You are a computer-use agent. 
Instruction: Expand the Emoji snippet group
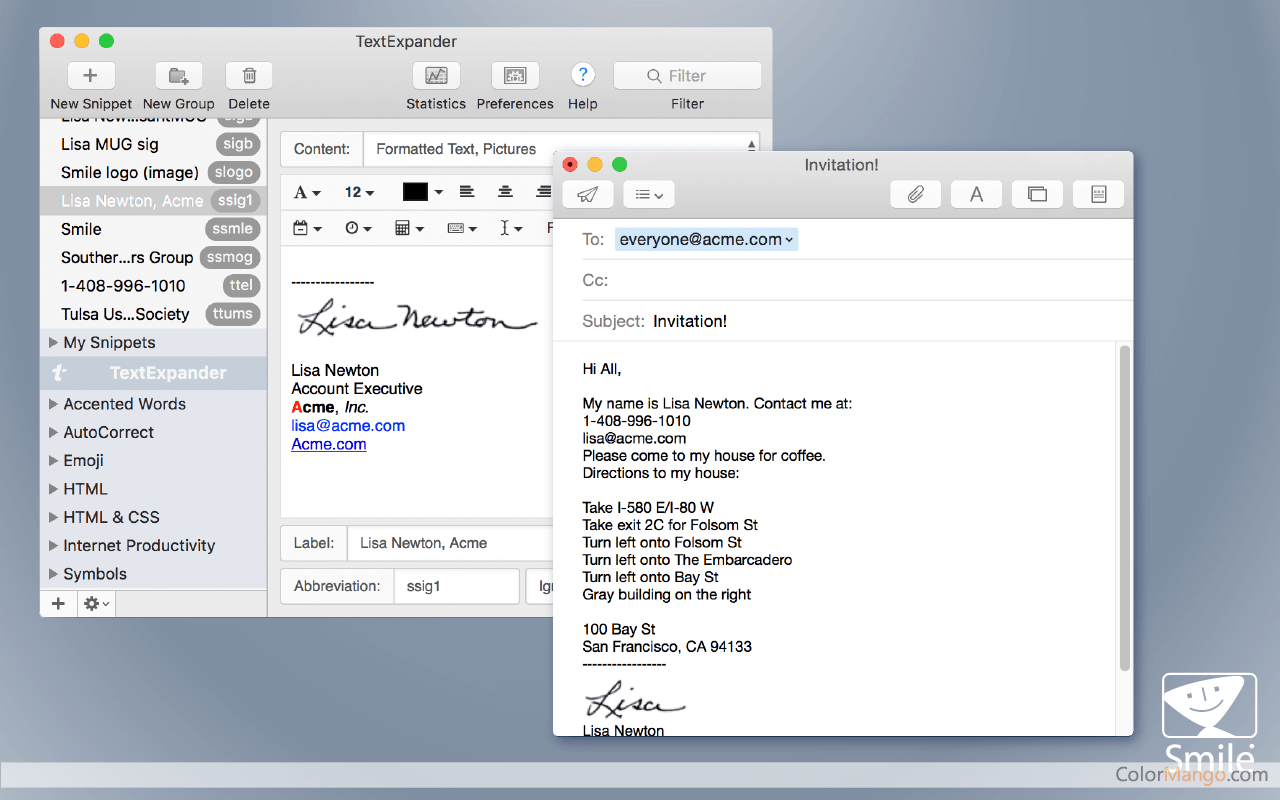(53, 461)
